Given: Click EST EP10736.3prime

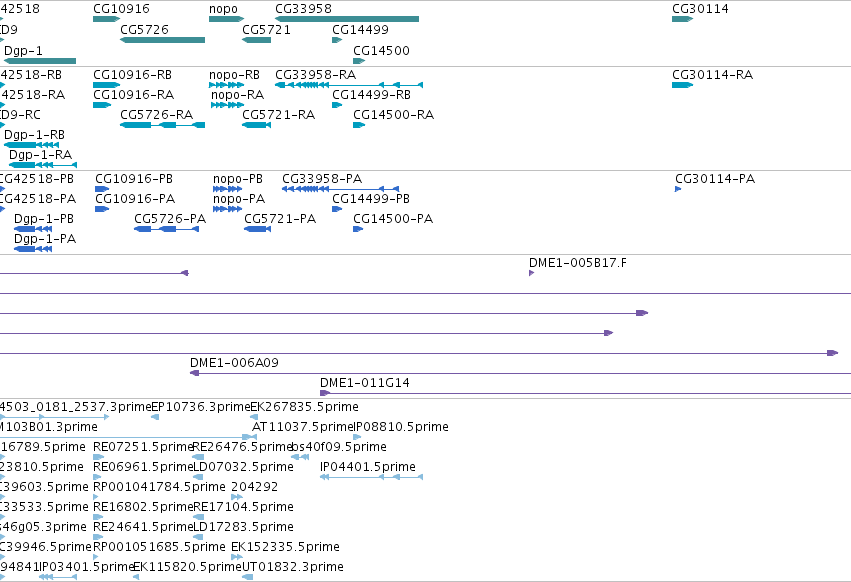Looking at the screenshot, I should tap(155, 417).
